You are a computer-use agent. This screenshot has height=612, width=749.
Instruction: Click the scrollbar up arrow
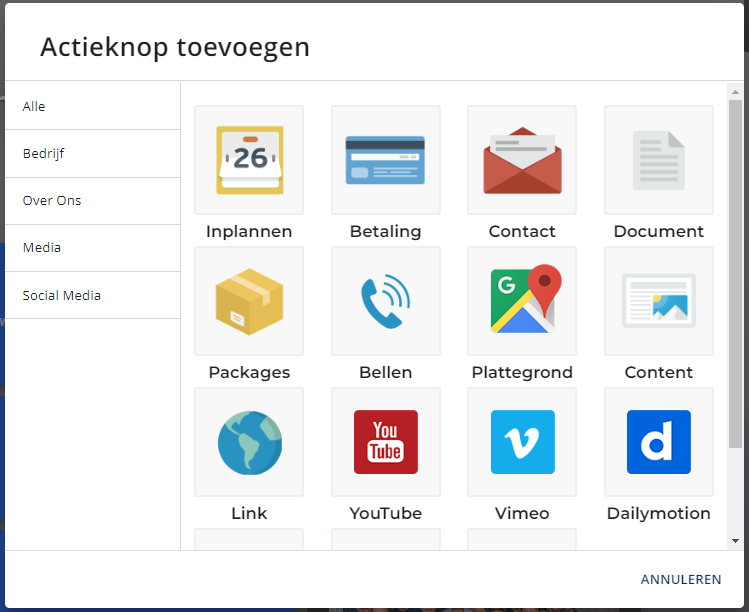(x=735, y=92)
